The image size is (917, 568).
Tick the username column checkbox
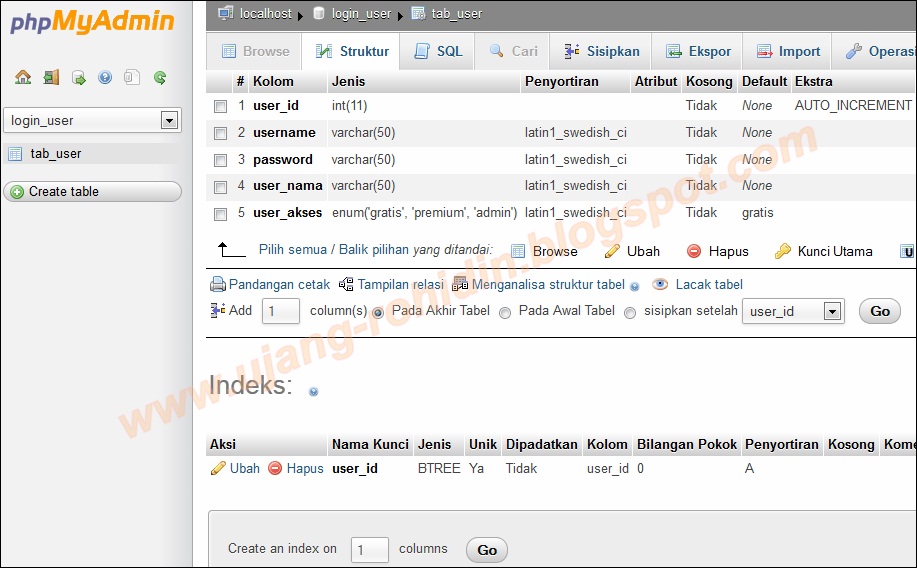coord(220,133)
